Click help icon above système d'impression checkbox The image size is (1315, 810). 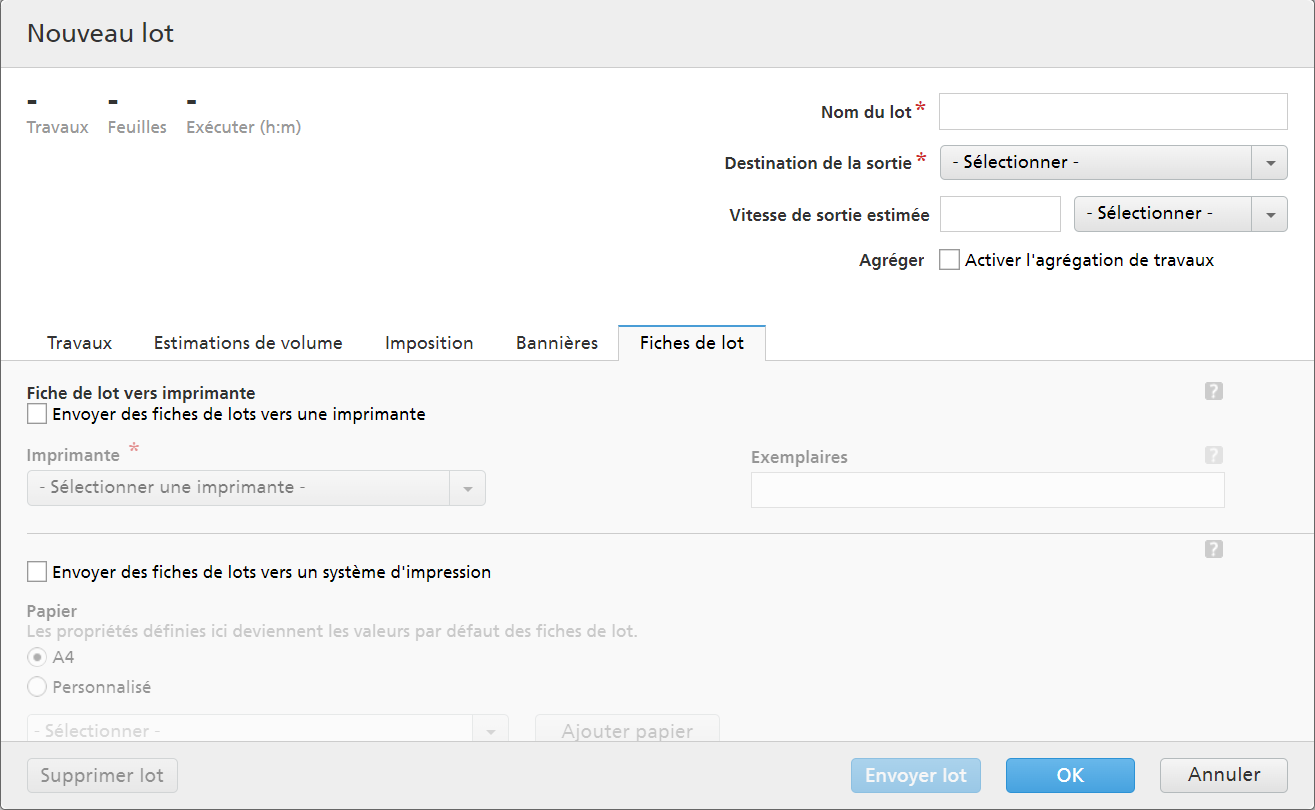[x=1214, y=549]
